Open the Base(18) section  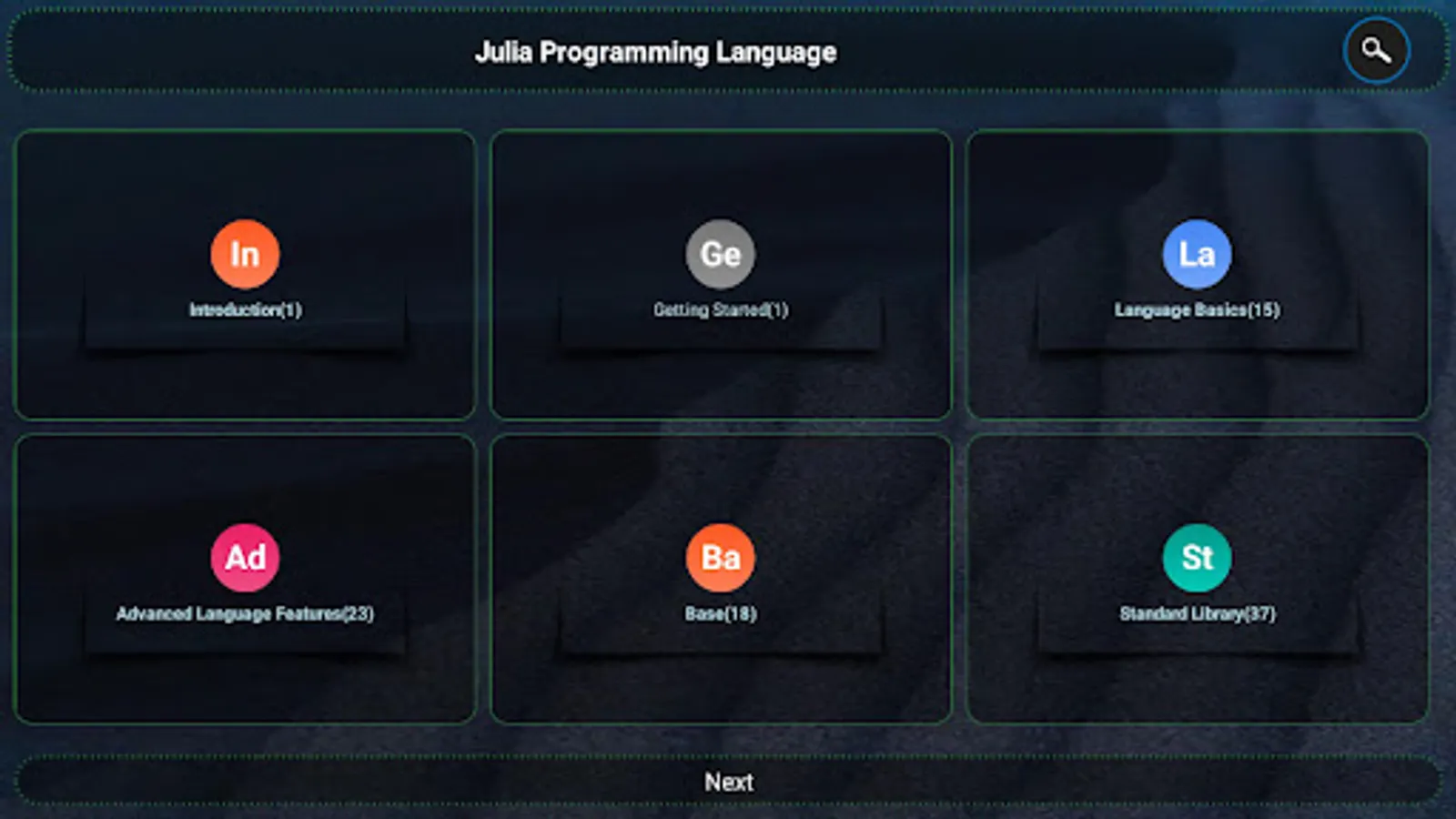721,579
